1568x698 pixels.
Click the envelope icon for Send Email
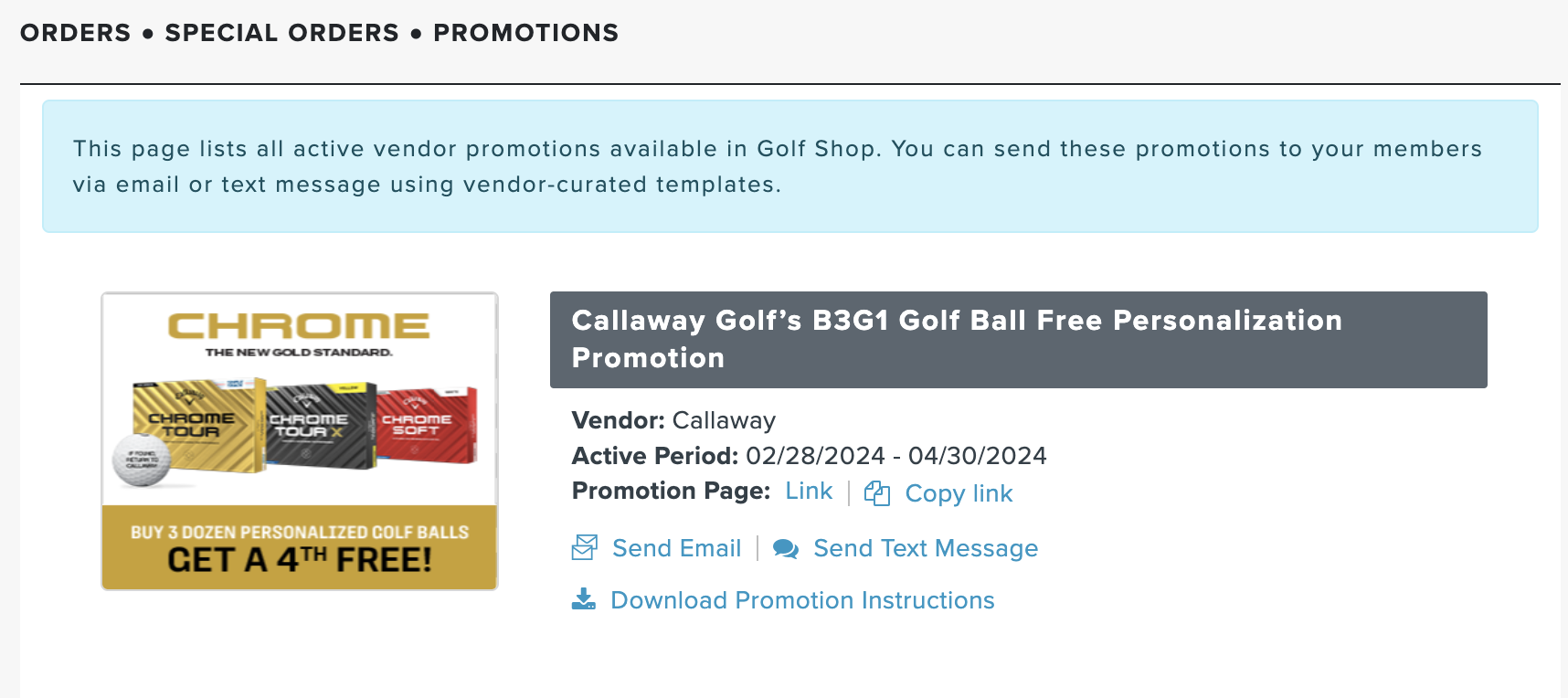[585, 548]
